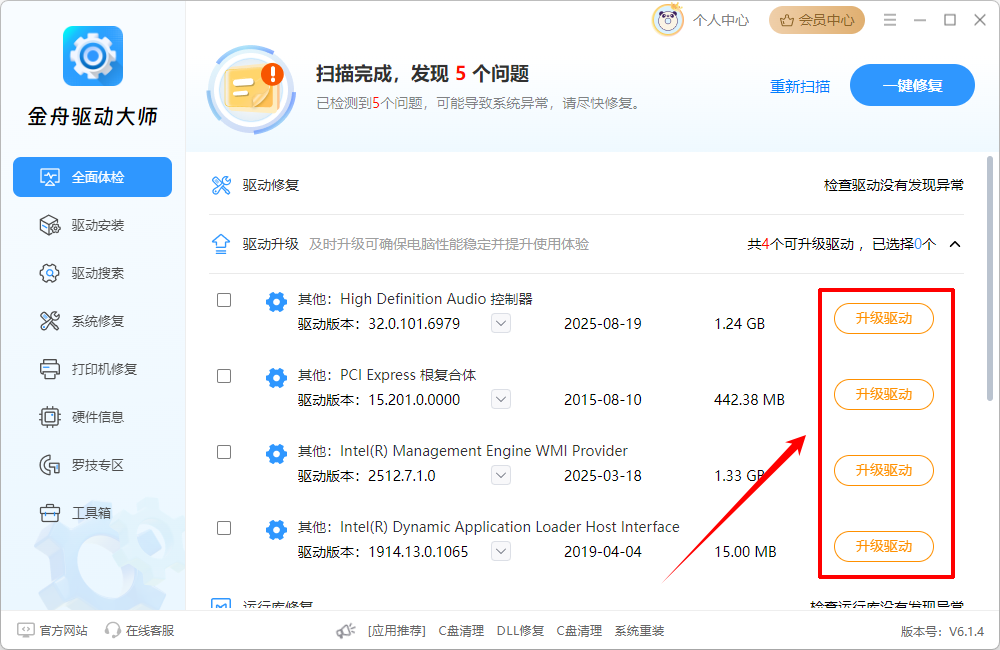1000x650 pixels.
Task: Tick checkbox for PCI Express 根复合体
Action: tap(224, 376)
